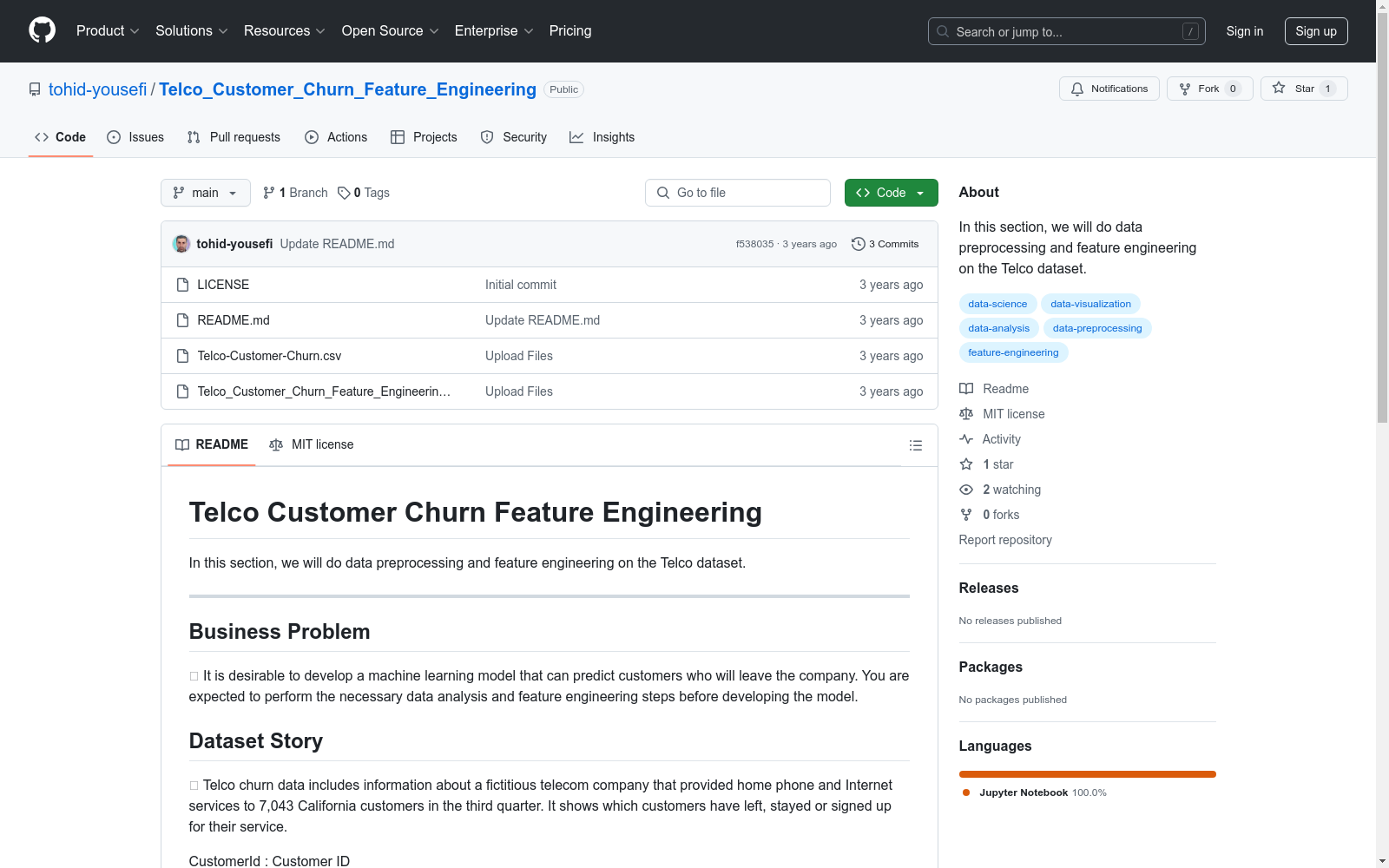The height and width of the screenshot is (868, 1389).
Task: Switch to the Actions tab
Action: [x=336, y=137]
